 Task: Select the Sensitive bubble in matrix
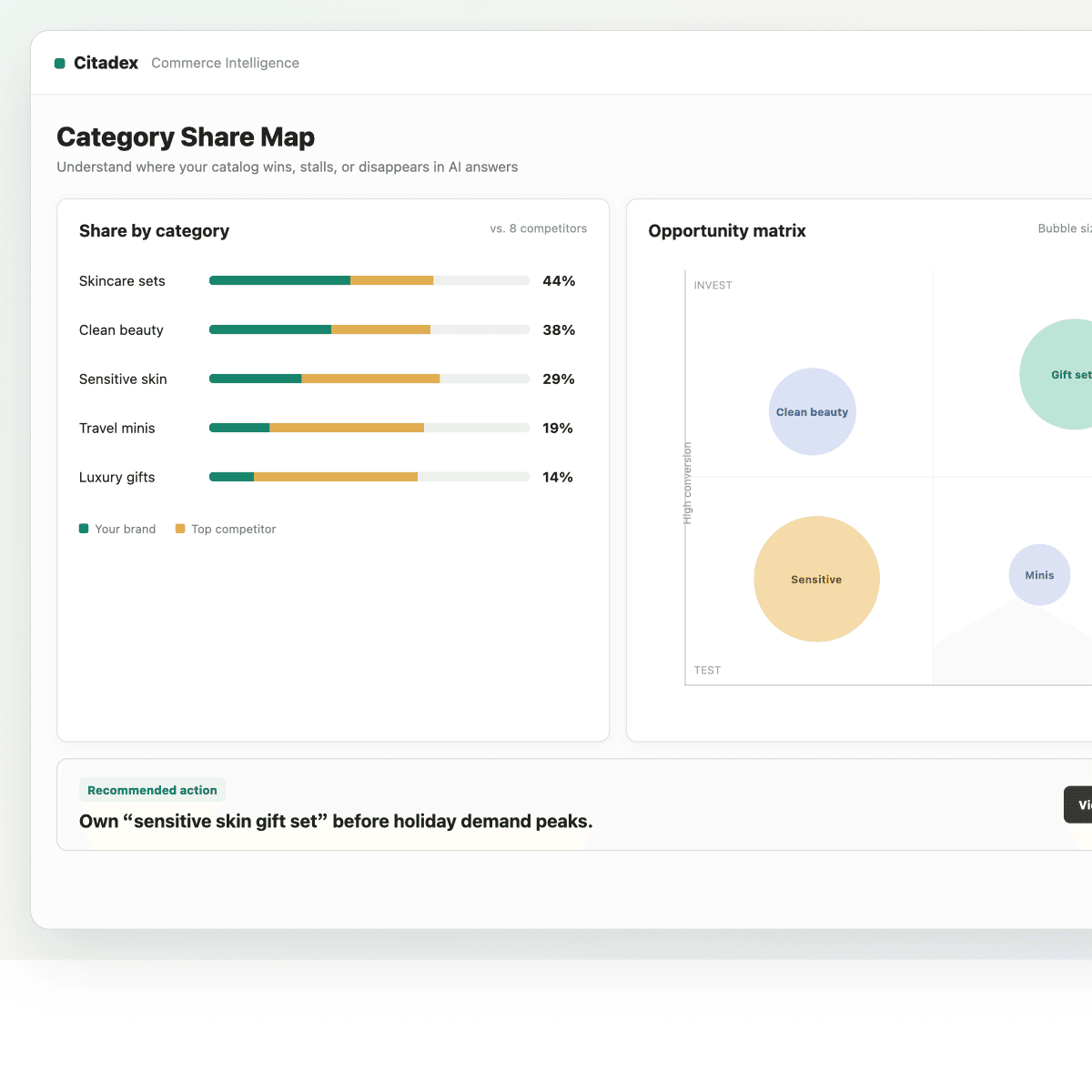point(817,579)
